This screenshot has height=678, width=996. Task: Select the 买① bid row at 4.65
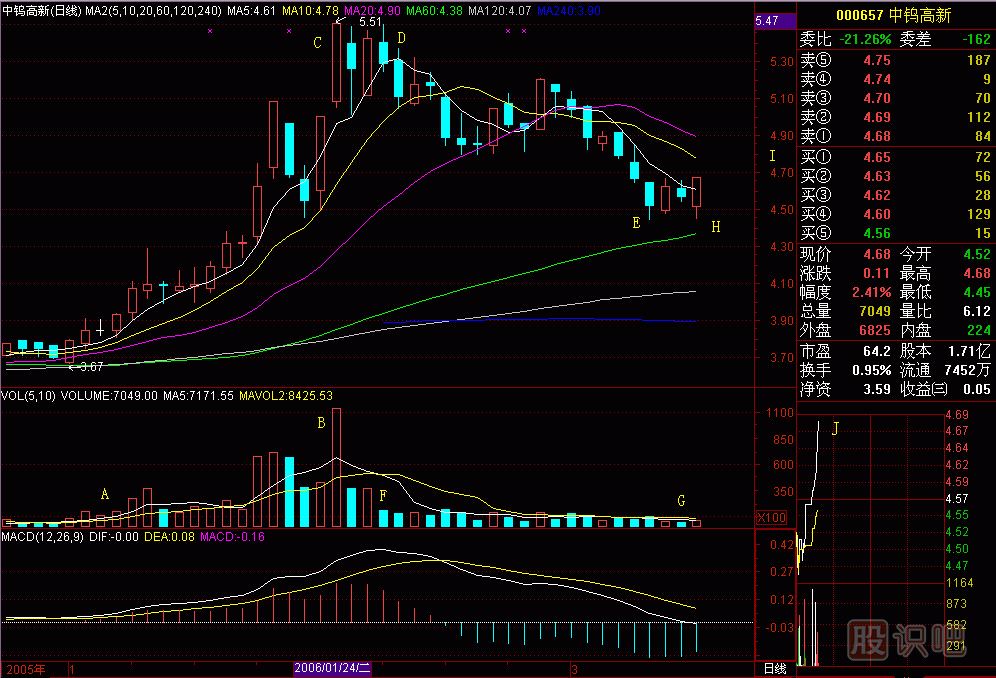coord(895,158)
